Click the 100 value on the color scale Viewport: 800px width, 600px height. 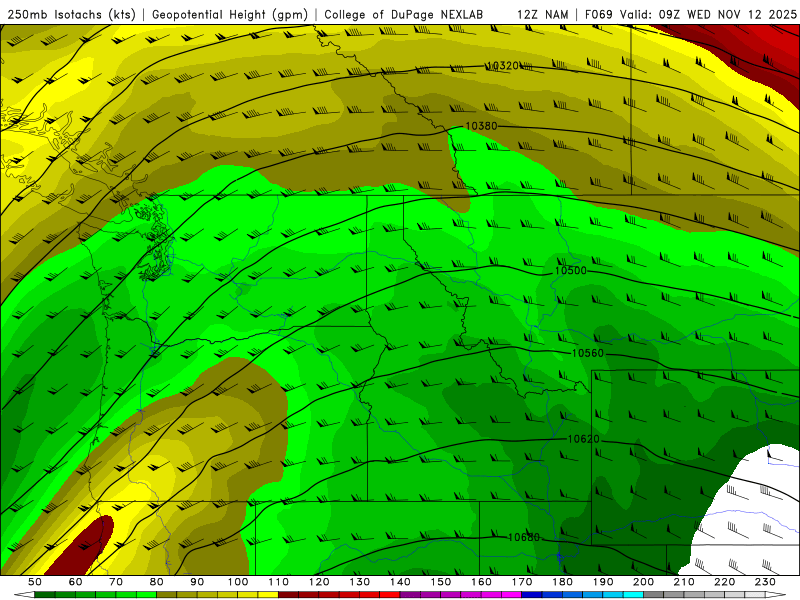[x=238, y=582]
